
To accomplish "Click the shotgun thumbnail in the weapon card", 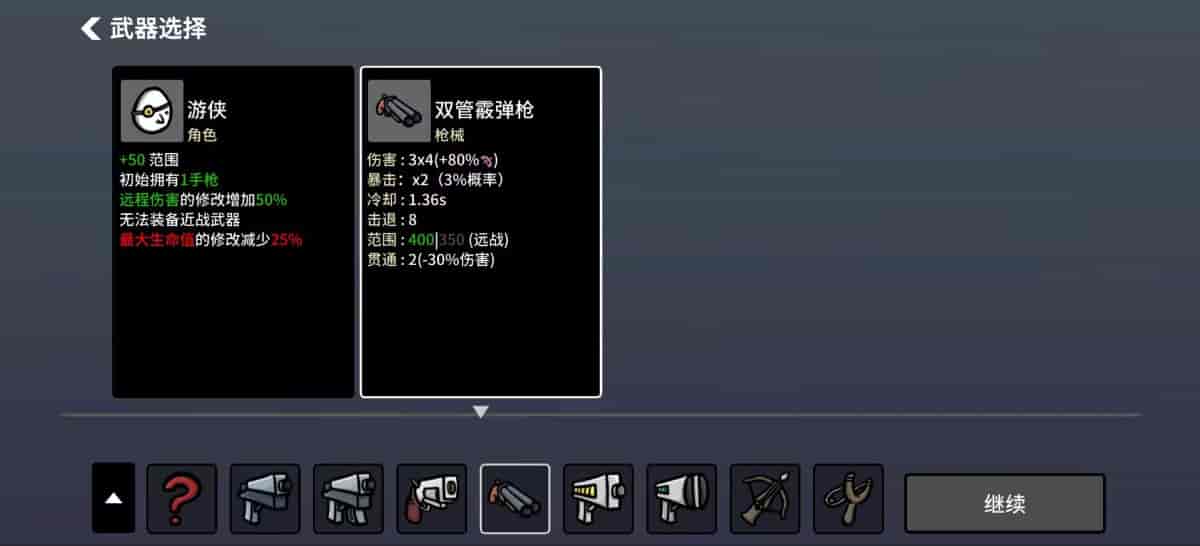I will click(399, 111).
